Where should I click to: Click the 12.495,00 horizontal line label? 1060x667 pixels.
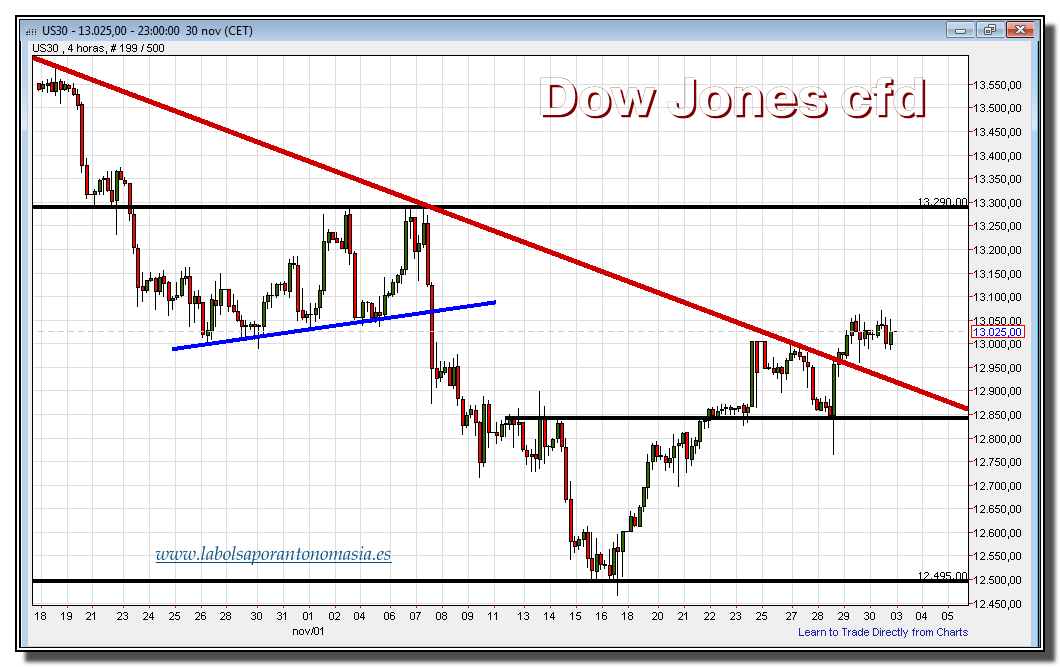[x=942, y=576]
